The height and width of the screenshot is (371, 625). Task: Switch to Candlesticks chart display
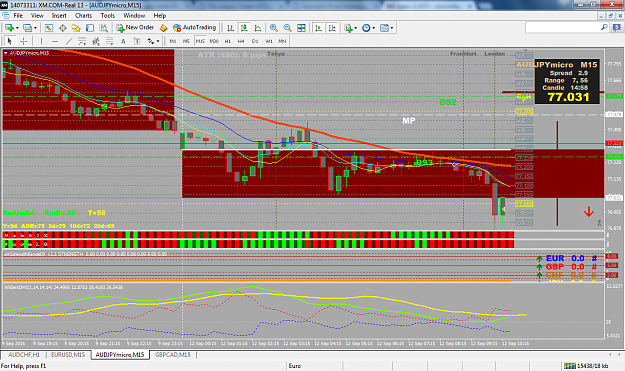[244, 27]
